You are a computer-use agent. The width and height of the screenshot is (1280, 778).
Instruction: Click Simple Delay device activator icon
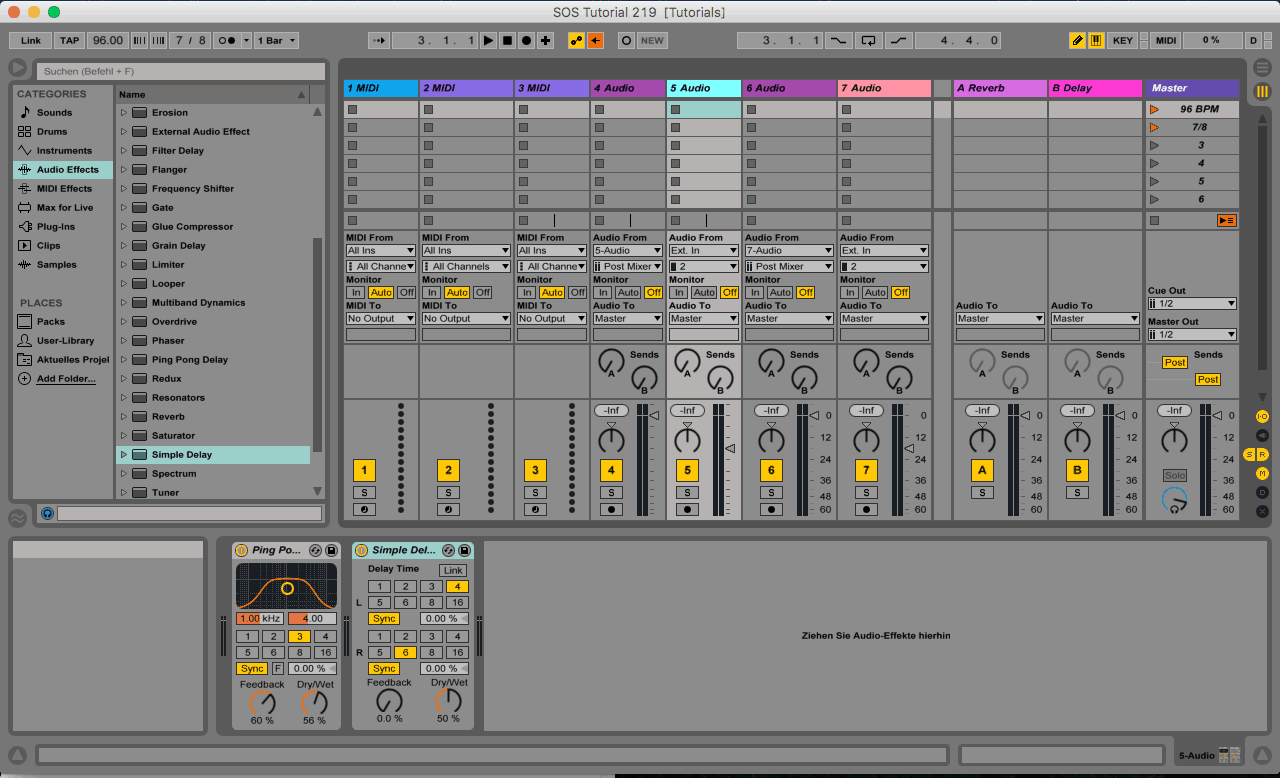pos(361,550)
